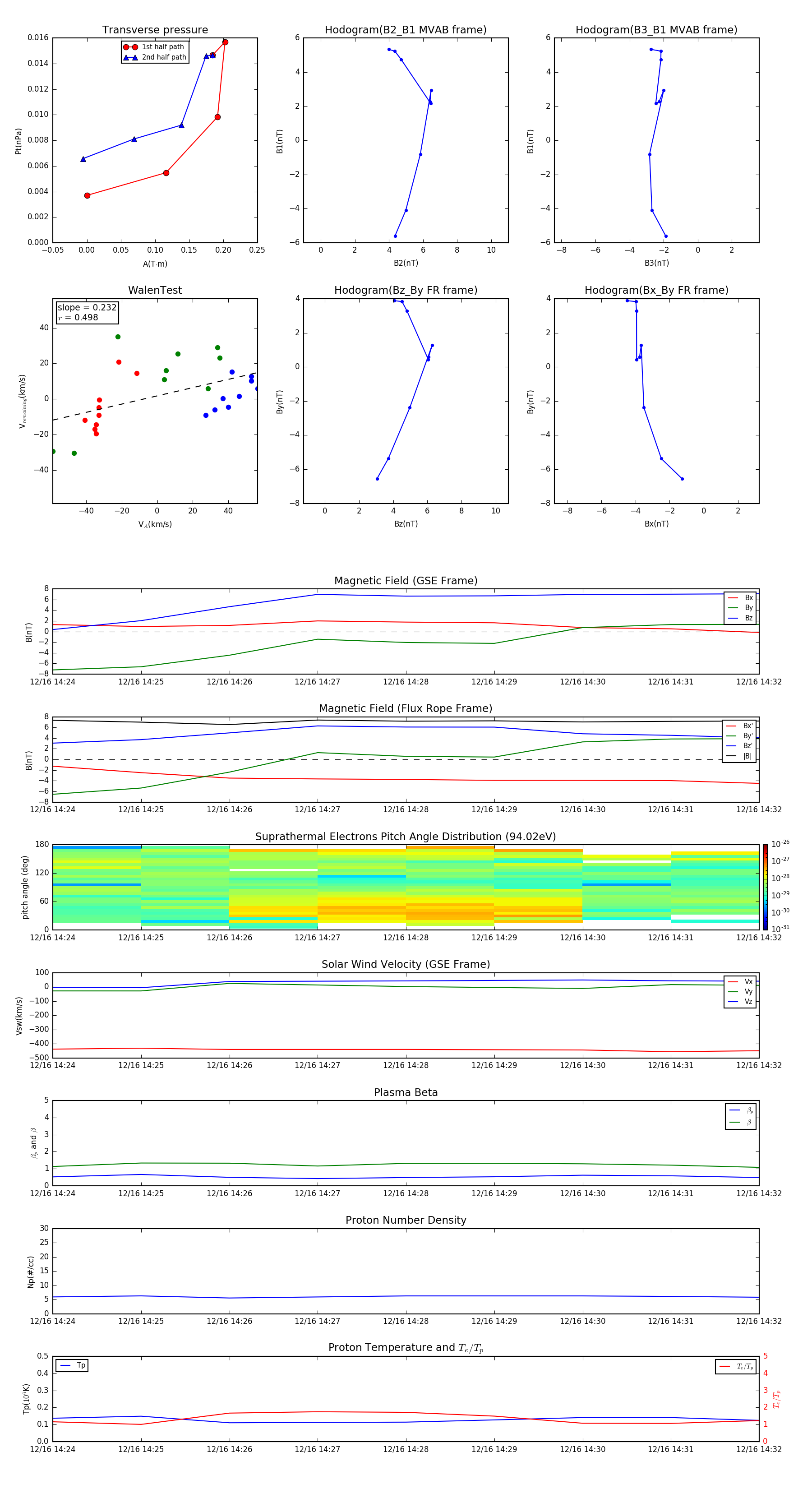
Task: Click the 'WalenTest' plot title
Action: point(155,290)
